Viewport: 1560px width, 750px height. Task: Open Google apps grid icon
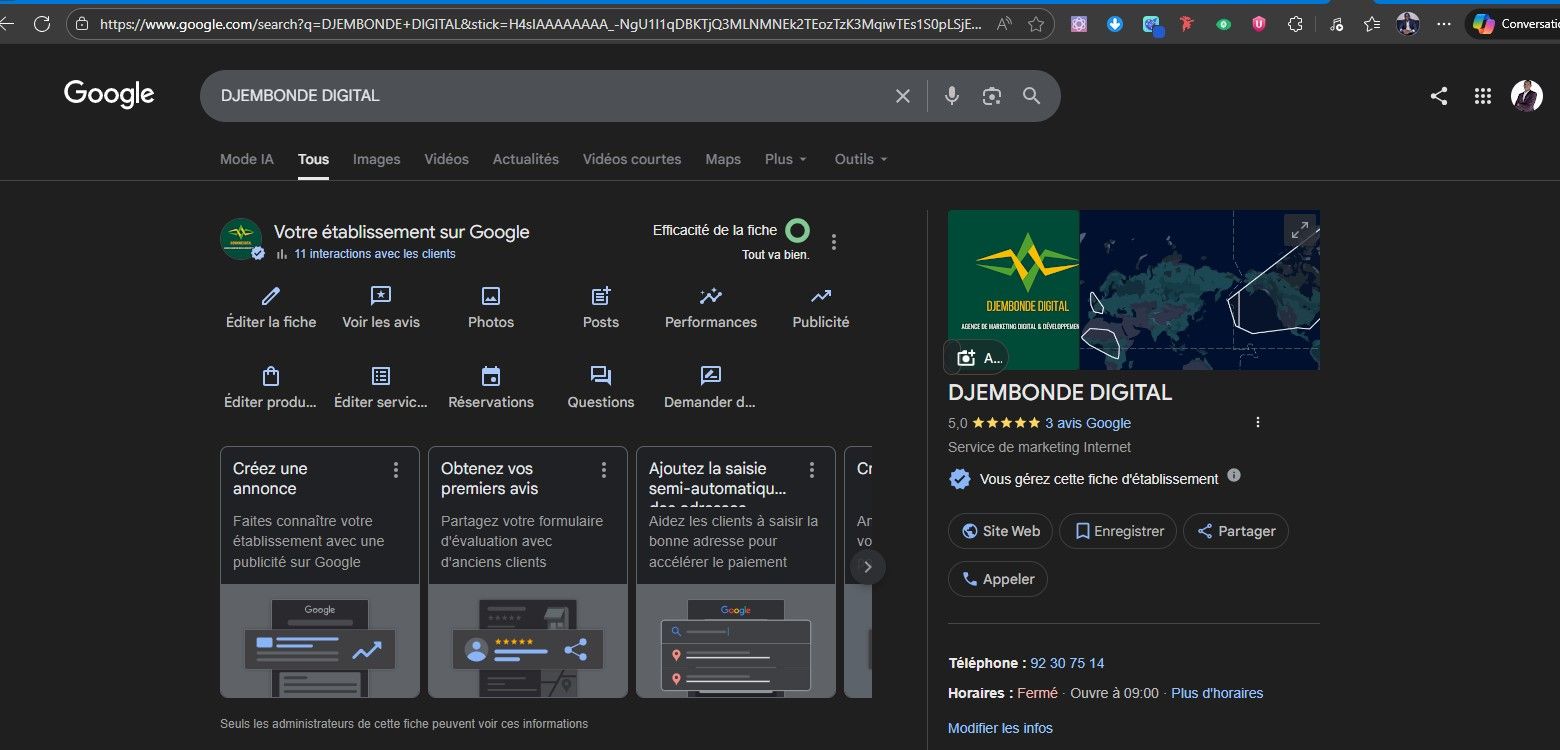pos(1483,96)
